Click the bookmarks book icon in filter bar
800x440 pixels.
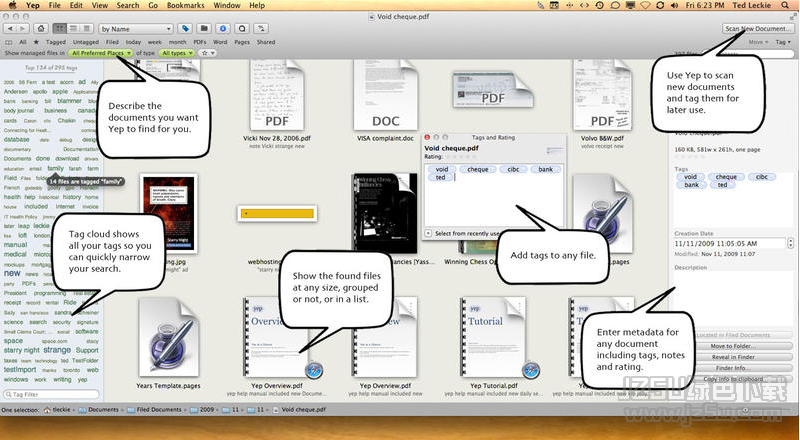click(x=8, y=42)
